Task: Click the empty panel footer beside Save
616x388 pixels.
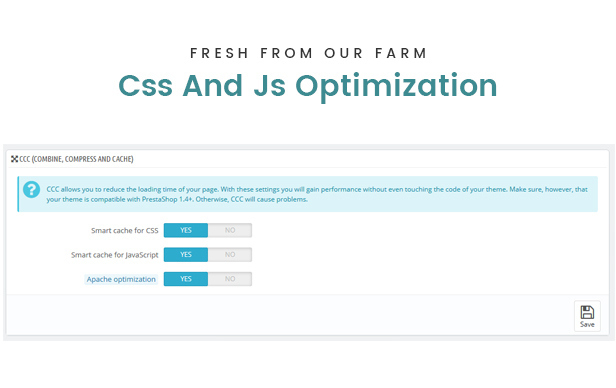Action: [x=290, y=315]
